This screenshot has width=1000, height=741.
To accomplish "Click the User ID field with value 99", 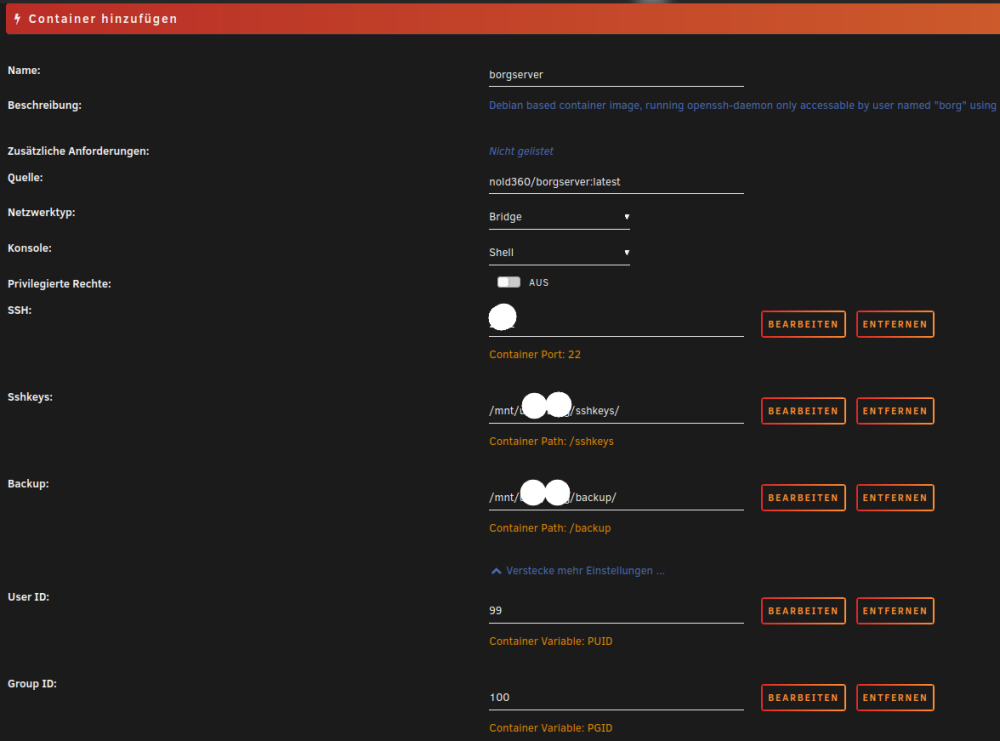I will [x=616, y=611].
